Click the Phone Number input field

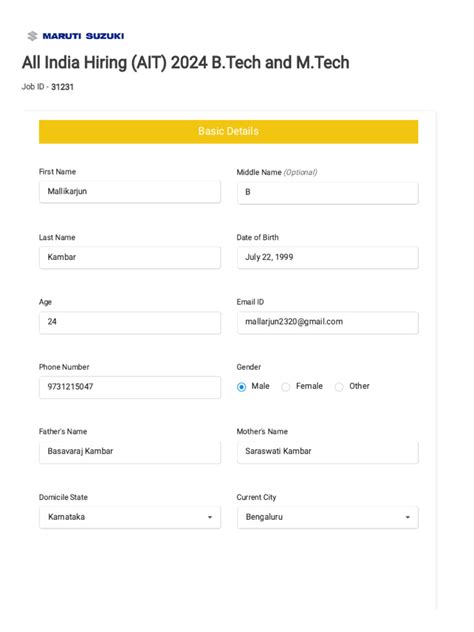(130, 387)
